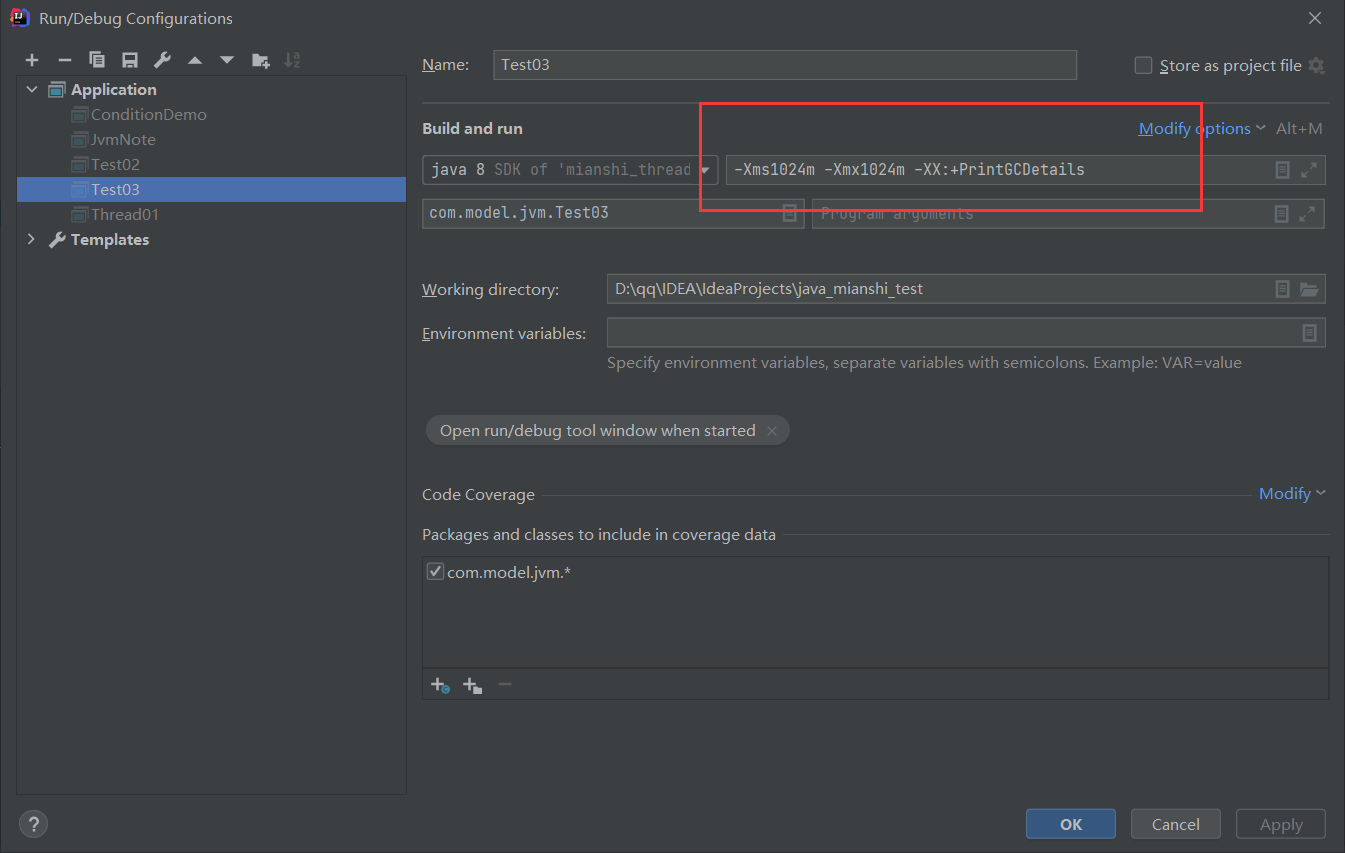Remove coverage entry with minus icon
1345x853 pixels.
pos(504,685)
